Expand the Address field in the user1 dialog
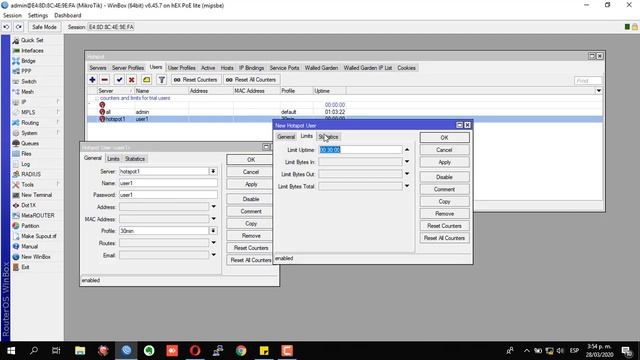Image resolution: width=640 pixels, height=360 pixels. coord(213,207)
